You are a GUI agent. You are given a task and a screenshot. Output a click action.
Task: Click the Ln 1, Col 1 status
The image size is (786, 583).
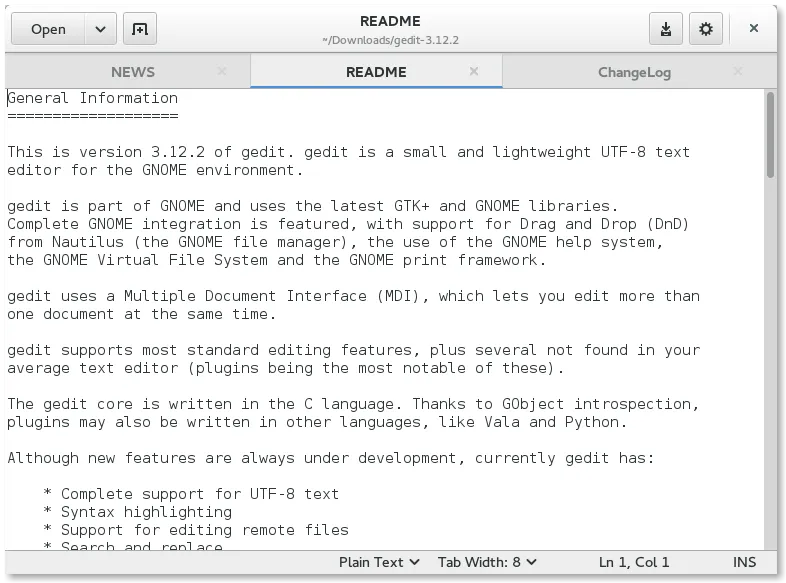pyautogui.click(x=634, y=562)
